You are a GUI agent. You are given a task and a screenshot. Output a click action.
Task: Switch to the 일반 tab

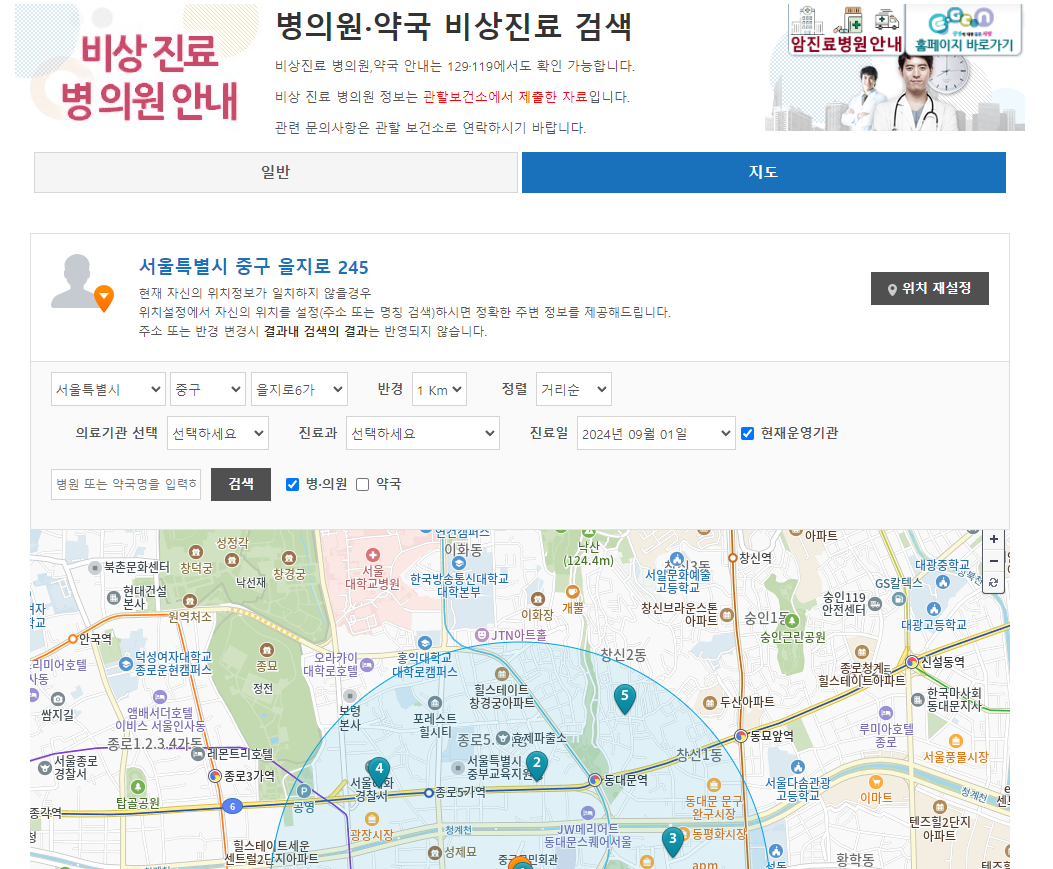[275, 172]
